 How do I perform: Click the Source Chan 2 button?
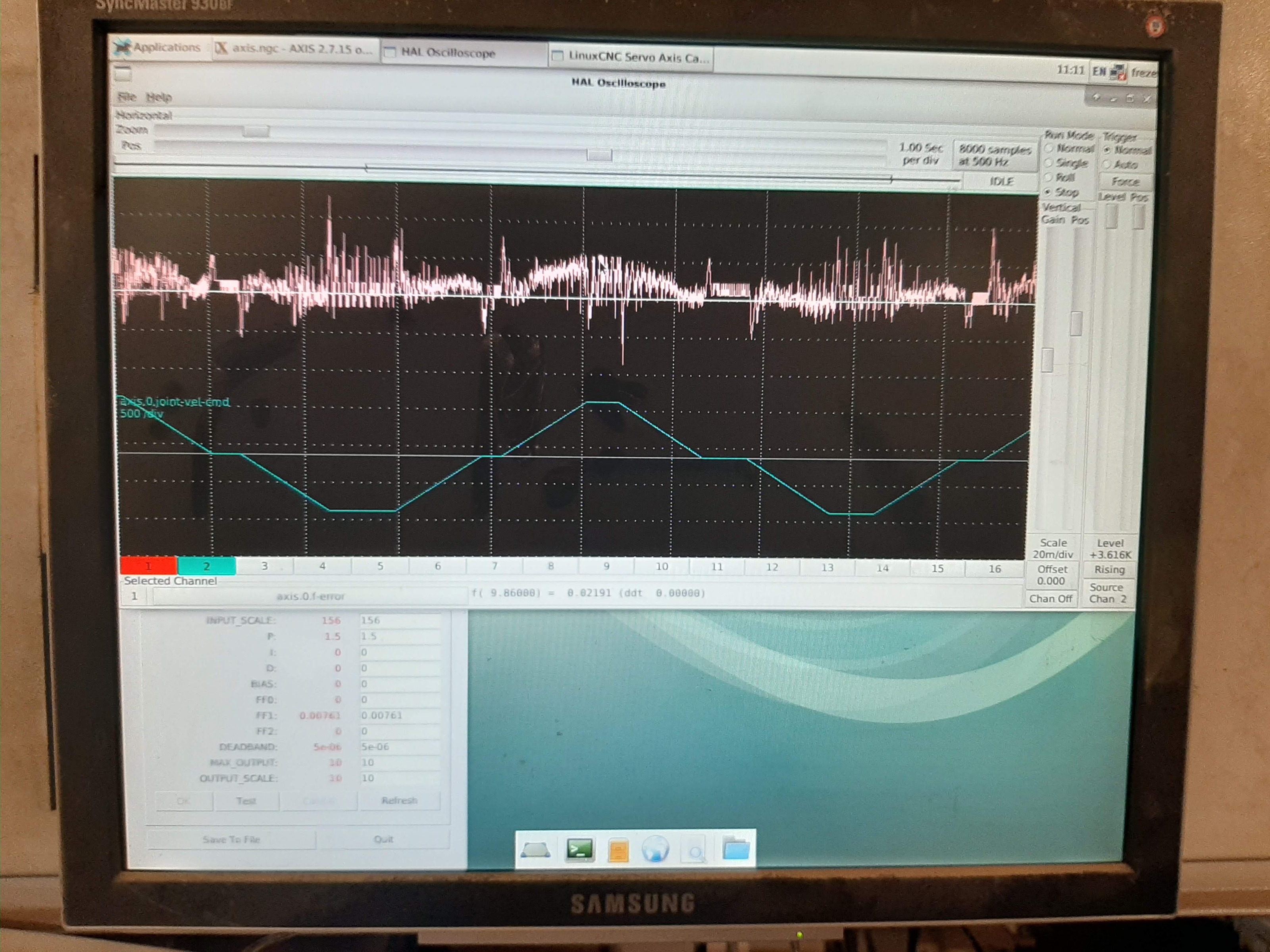(x=1108, y=593)
